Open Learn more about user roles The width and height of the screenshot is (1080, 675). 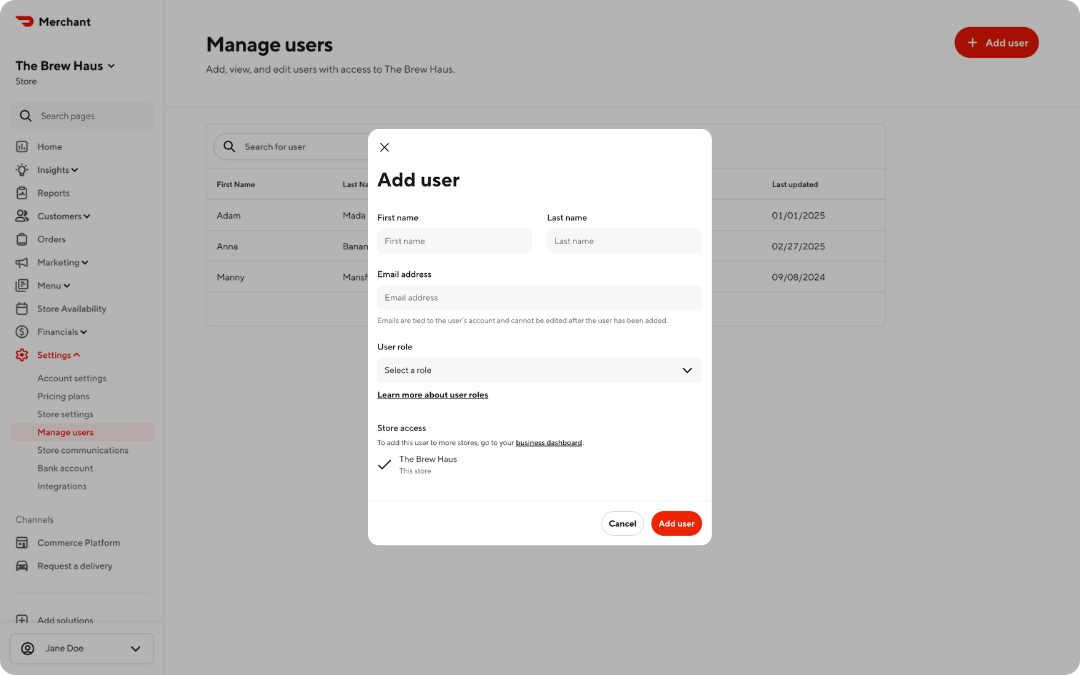click(x=433, y=394)
